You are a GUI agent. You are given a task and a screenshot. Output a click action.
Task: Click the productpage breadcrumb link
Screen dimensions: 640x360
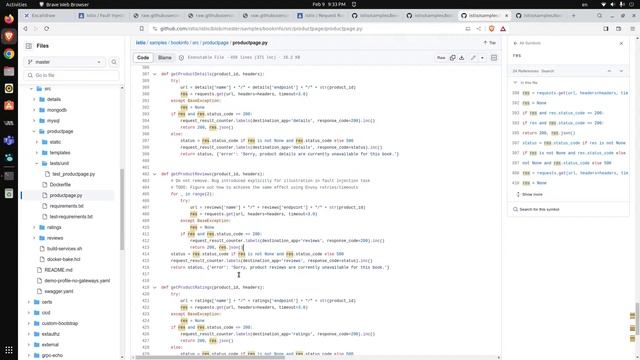coord(216,42)
